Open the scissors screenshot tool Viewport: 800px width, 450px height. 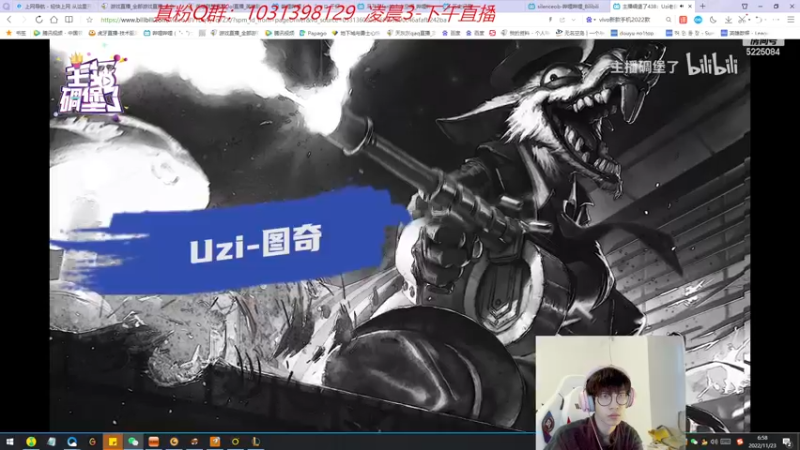tap(743, 20)
